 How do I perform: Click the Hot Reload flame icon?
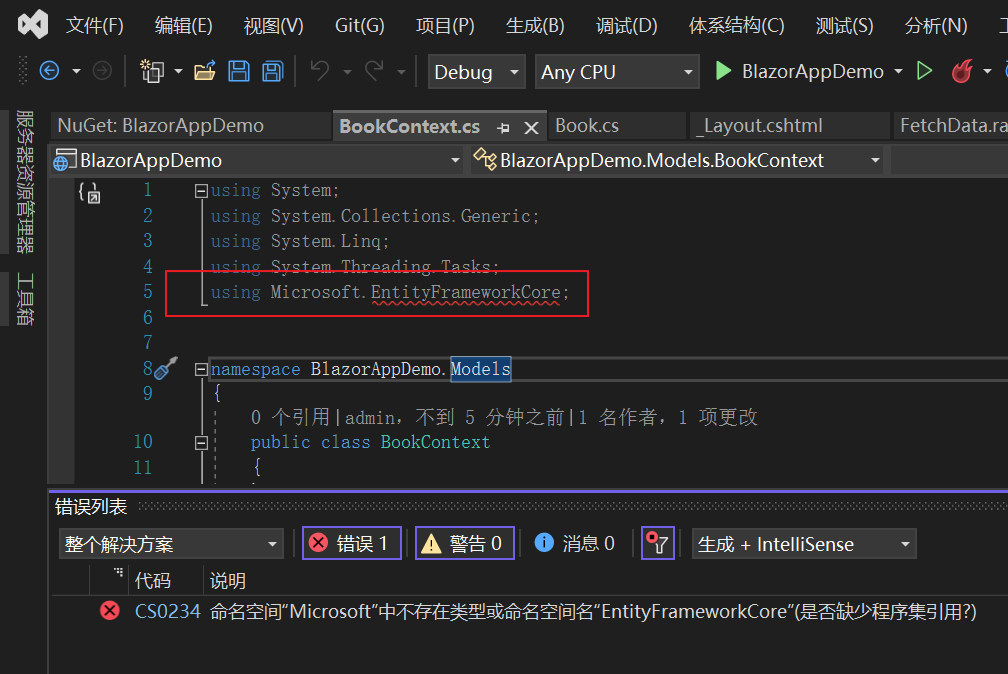coord(962,71)
